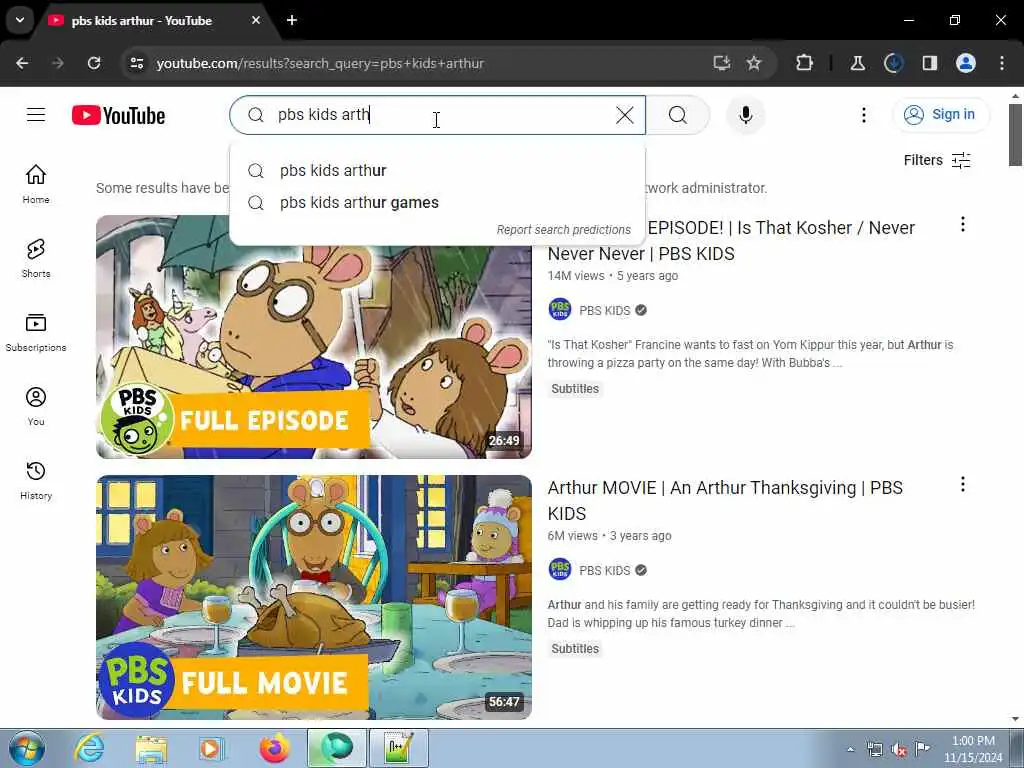Sign in to YouTube
This screenshot has width=1024, height=768.
pos(941,115)
